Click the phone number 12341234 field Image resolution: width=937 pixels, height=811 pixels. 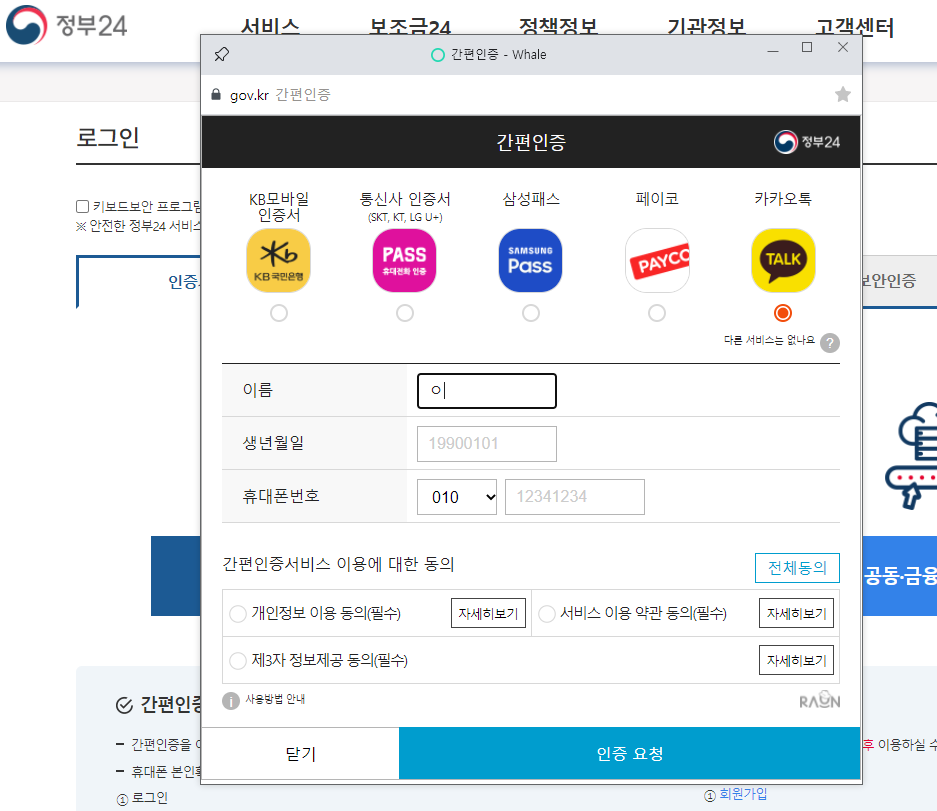(x=575, y=497)
